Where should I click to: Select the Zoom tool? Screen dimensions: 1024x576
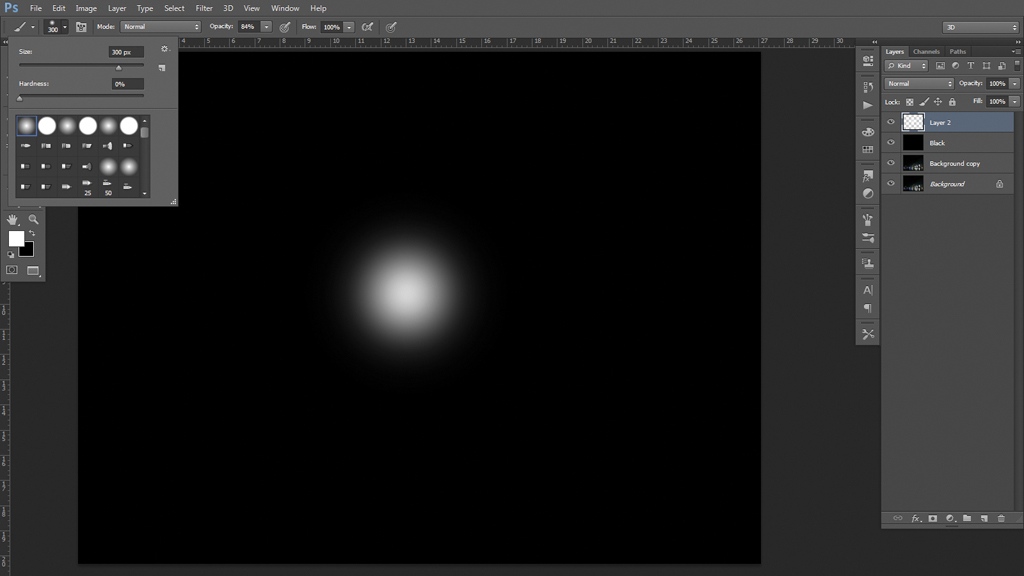pos(33,219)
